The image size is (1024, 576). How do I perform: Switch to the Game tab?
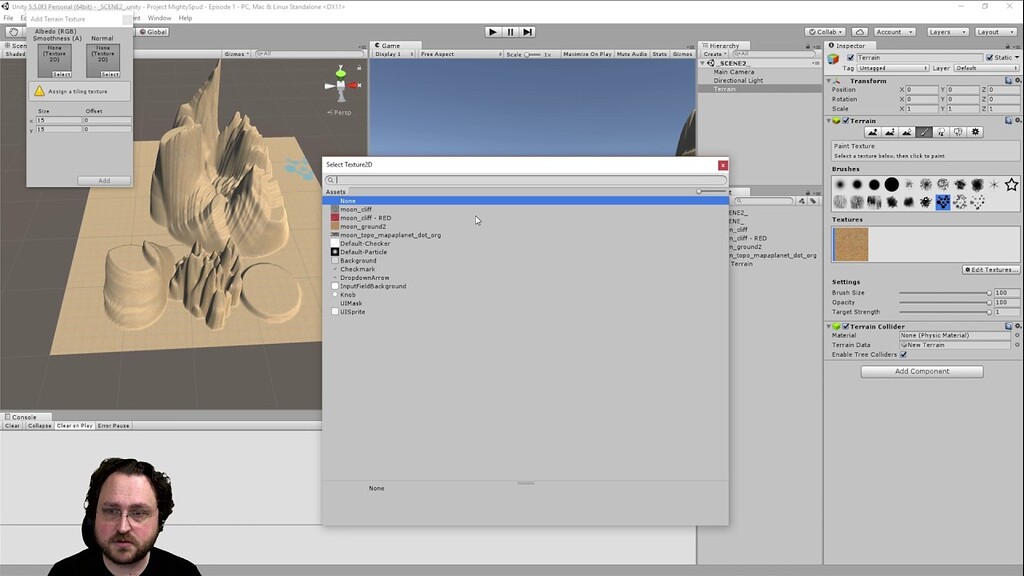click(x=392, y=45)
